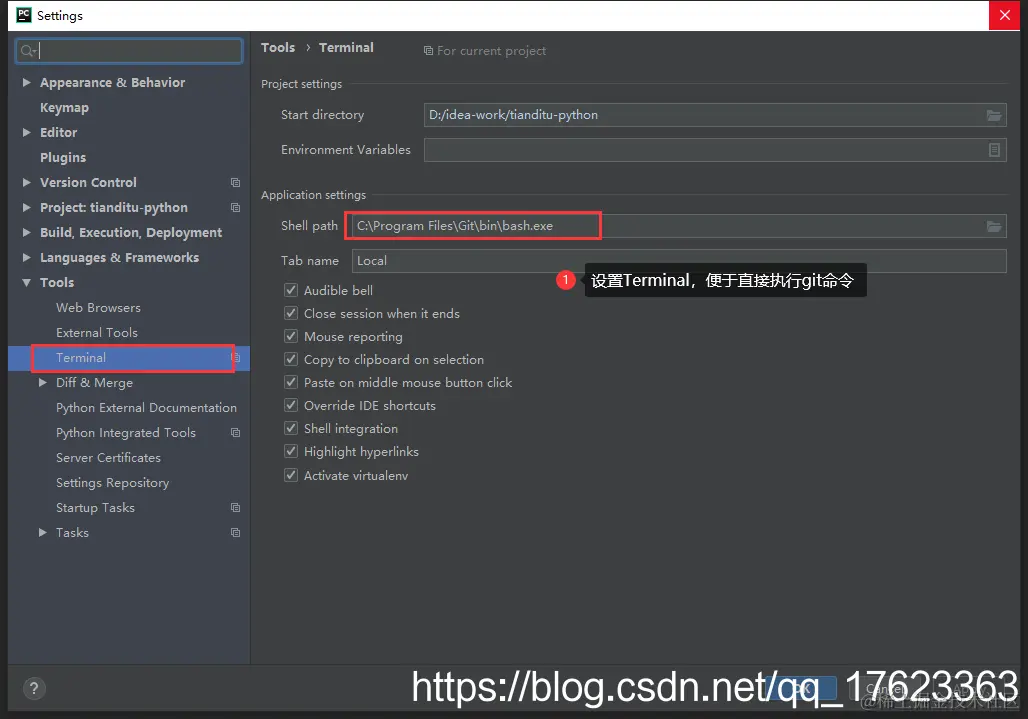This screenshot has width=1028, height=719.
Task: Select Editor category label
Action: pos(58,132)
